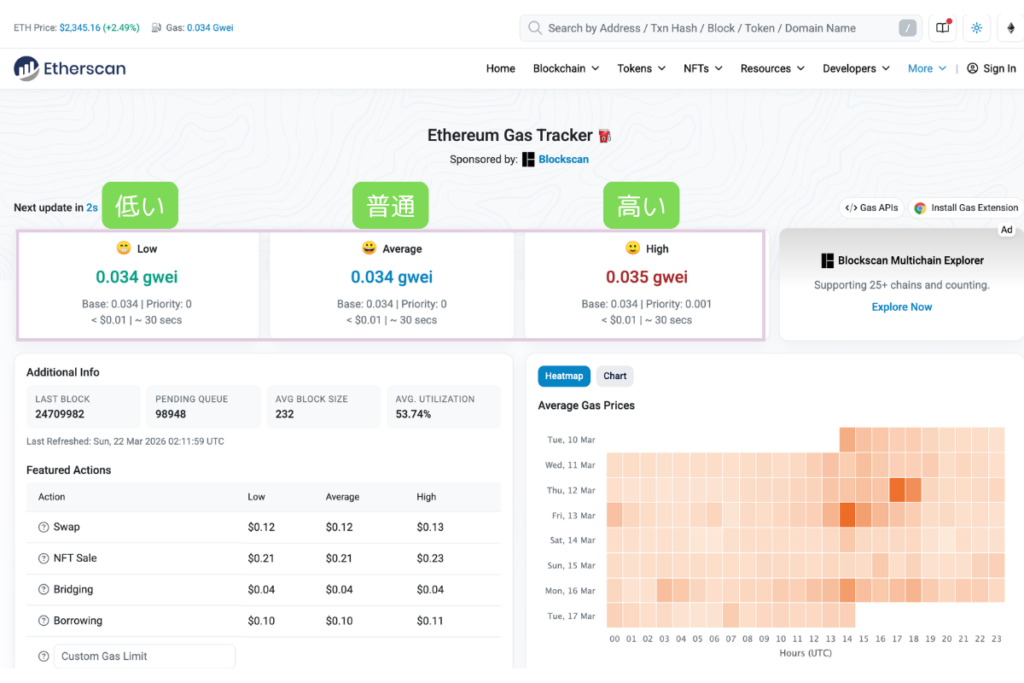Click the Install Gas Extension button
Image resolution: width=1024 pixels, height=683 pixels.
tap(965, 208)
